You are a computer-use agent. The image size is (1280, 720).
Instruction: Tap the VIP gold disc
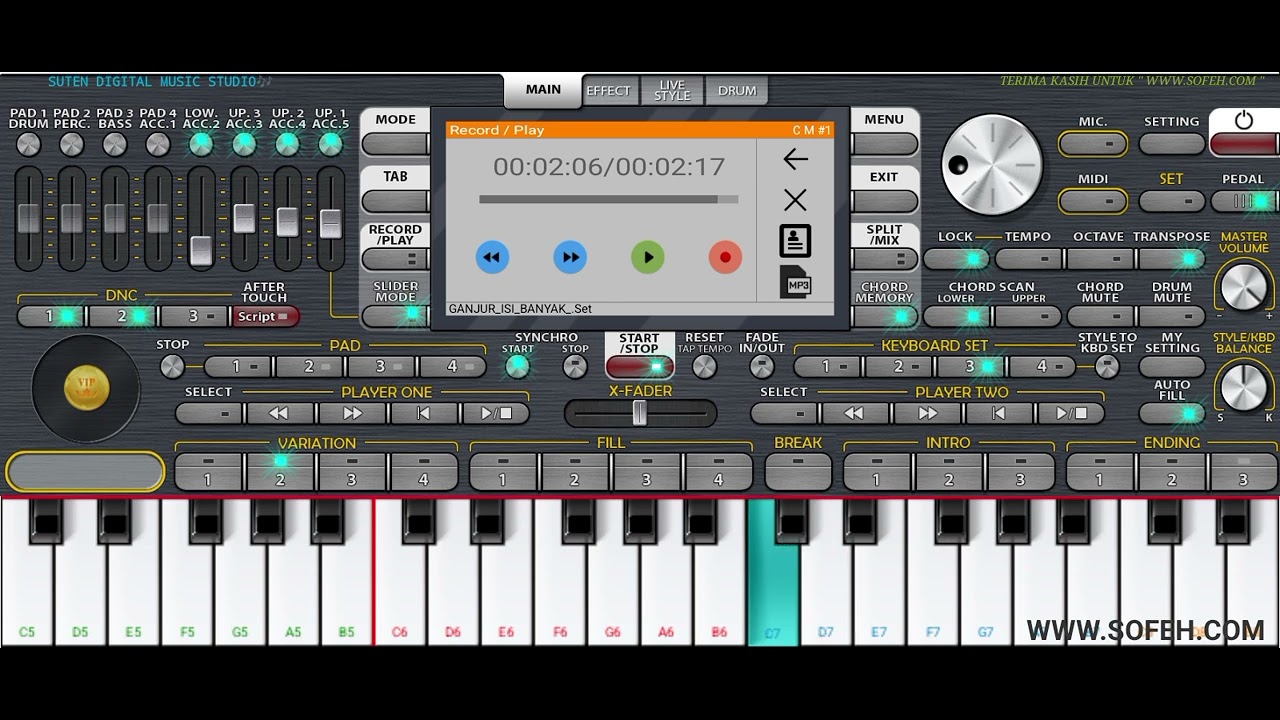[87, 388]
